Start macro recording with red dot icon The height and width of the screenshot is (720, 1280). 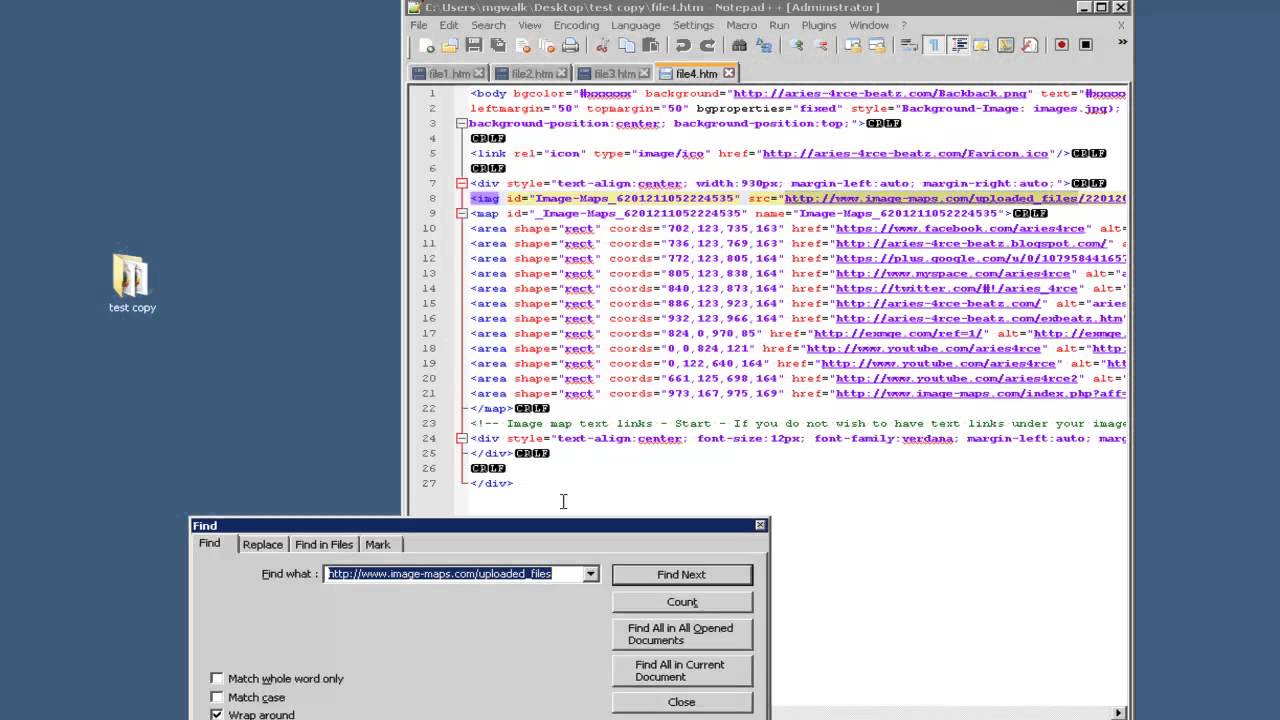[x=1062, y=45]
